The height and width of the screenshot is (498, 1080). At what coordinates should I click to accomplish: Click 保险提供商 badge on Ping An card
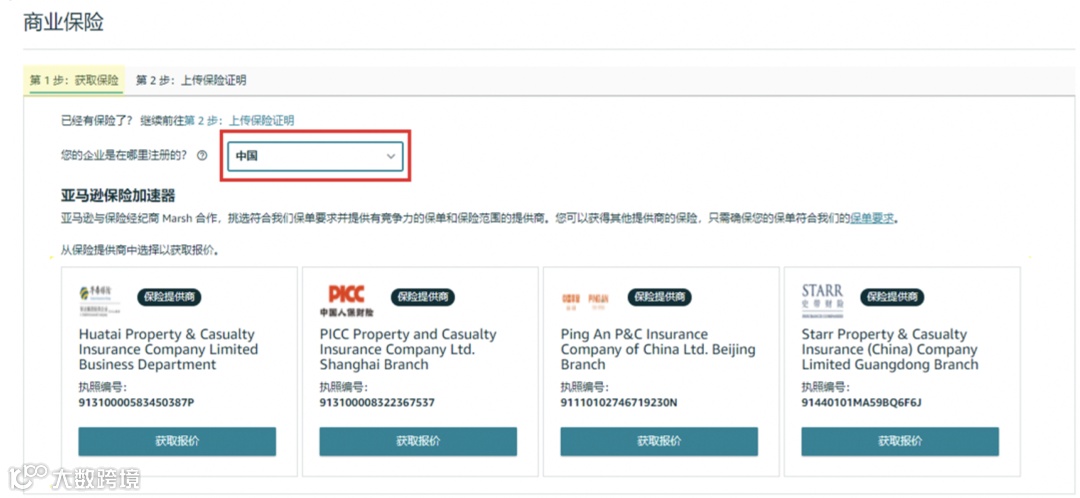tap(659, 298)
